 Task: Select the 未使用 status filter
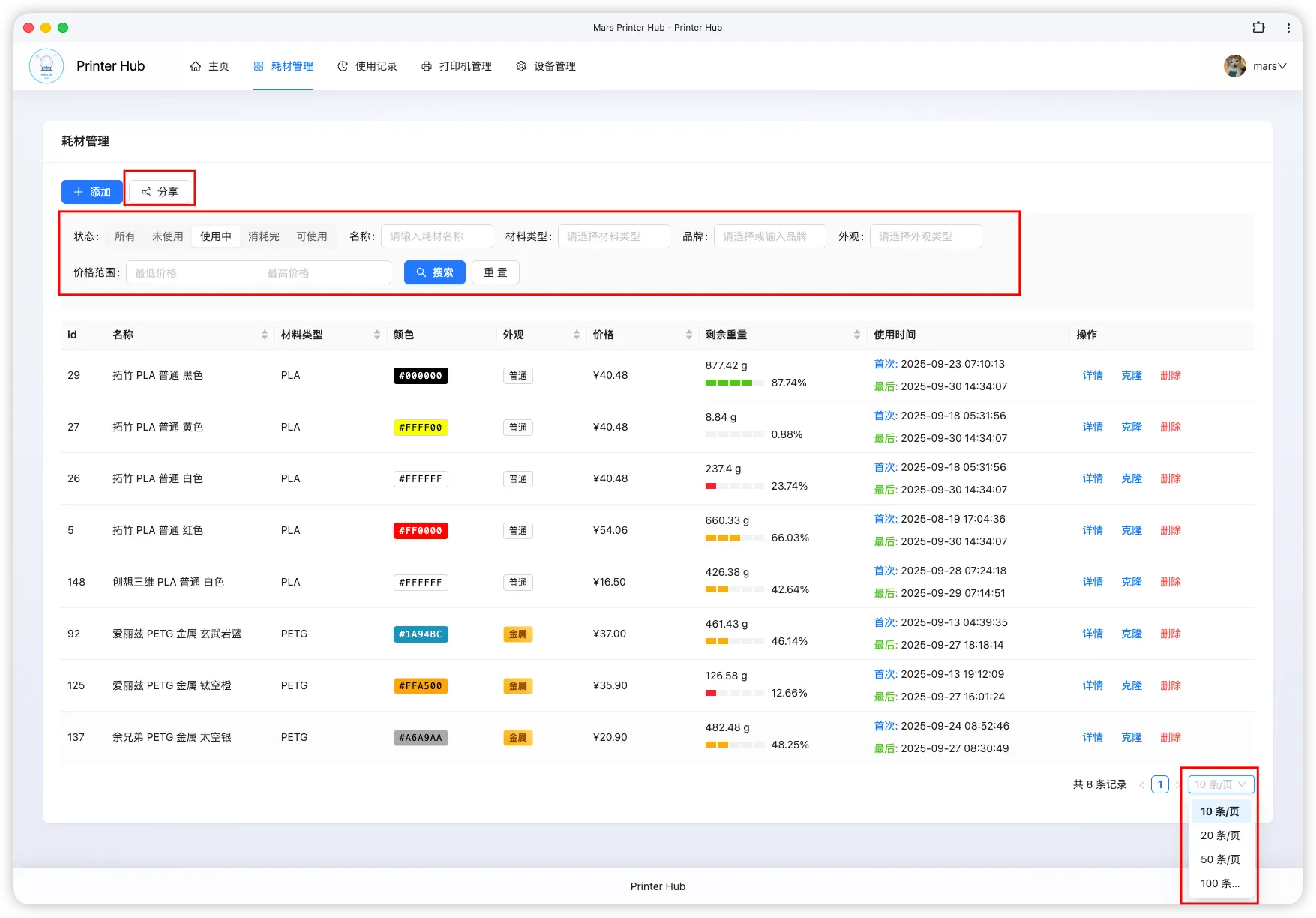[168, 236]
